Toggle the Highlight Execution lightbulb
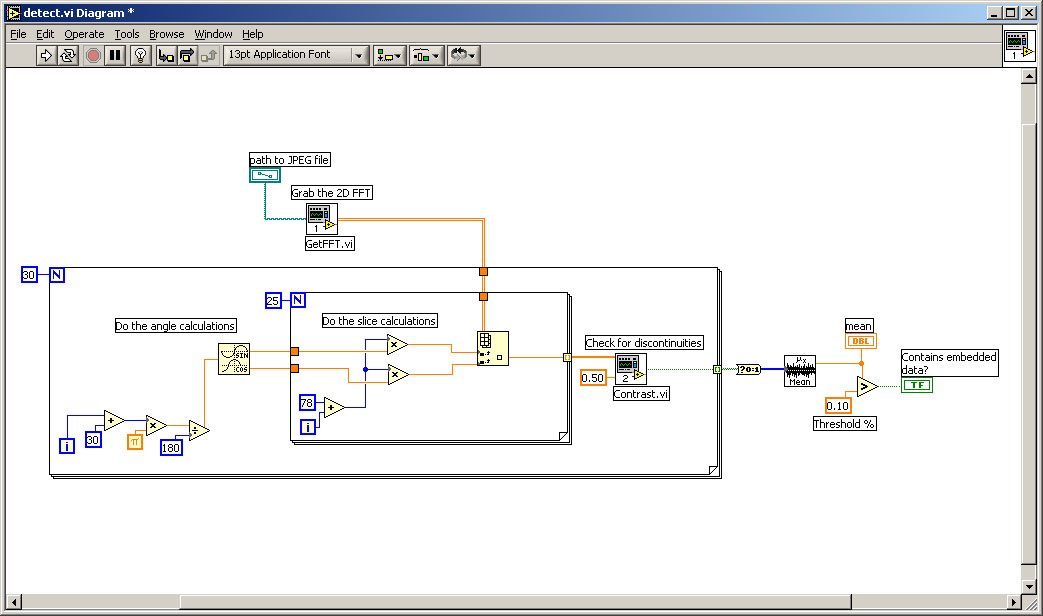 140,55
